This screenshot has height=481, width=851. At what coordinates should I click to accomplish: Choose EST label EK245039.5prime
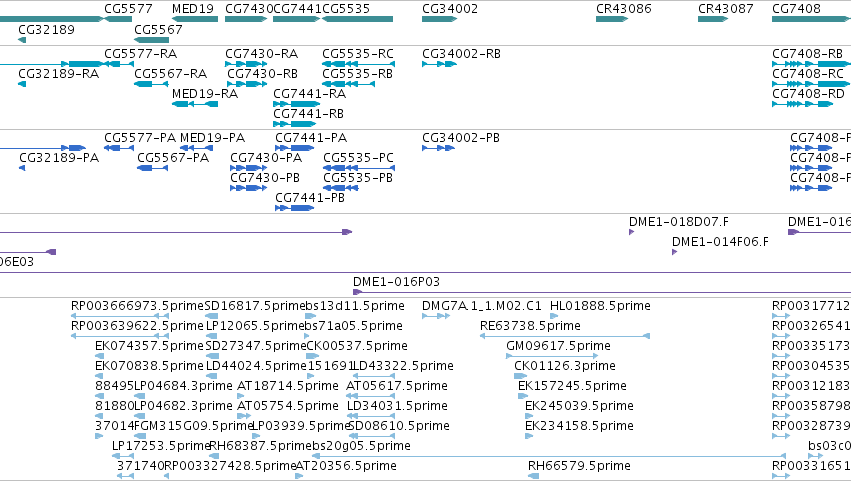pyautogui.click(x=579, y=407)
